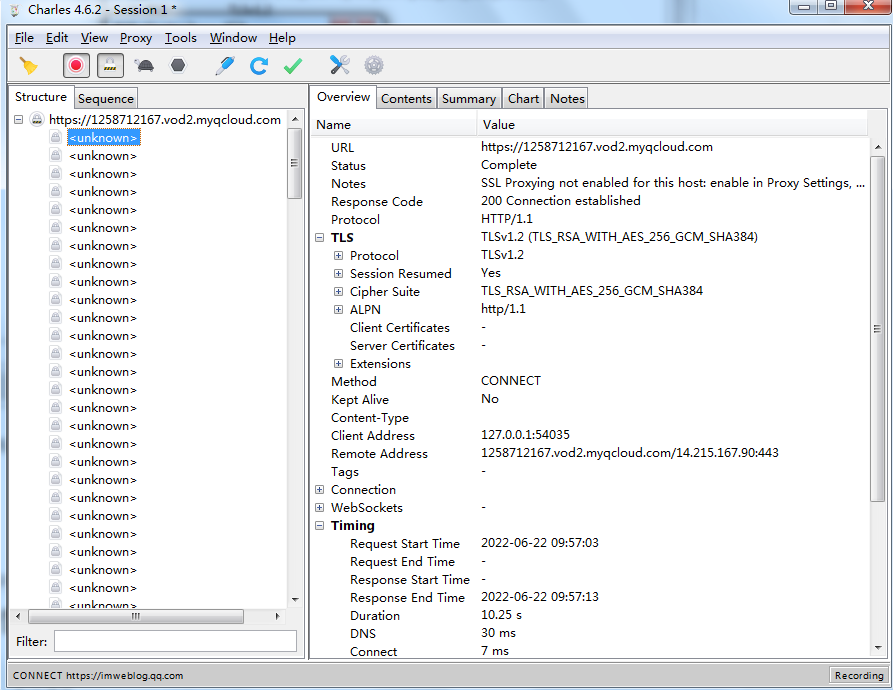Expand the WebSockets section
The width and height of the screenshot is (893, 690).
point(319,507)
